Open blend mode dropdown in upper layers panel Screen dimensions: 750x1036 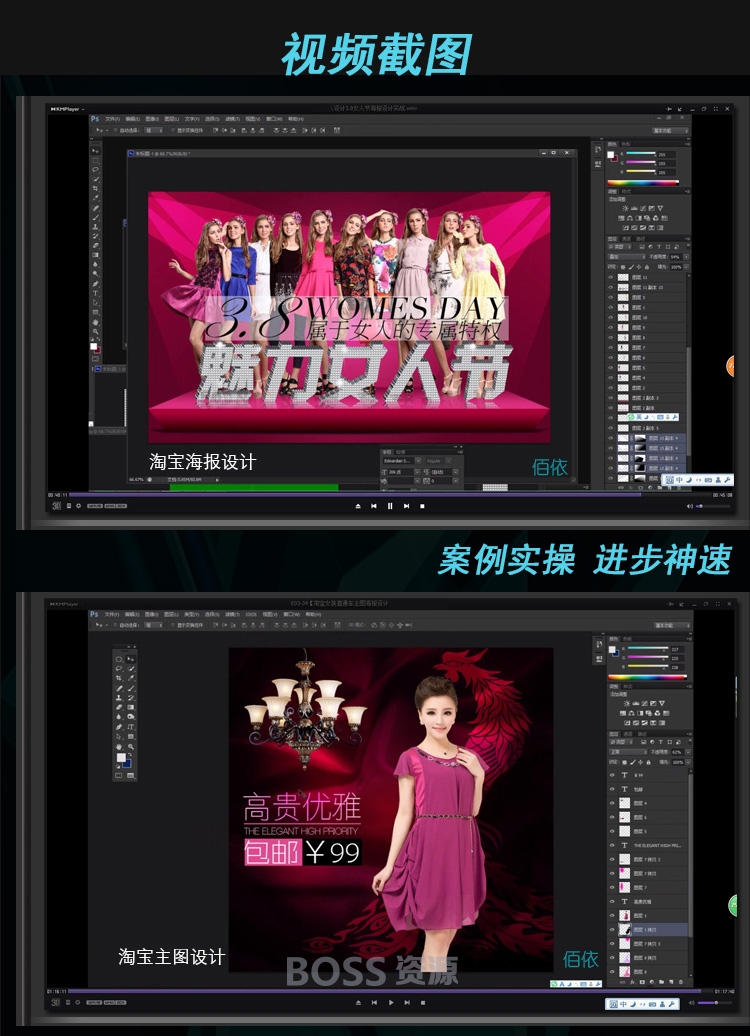pos(626,256)
